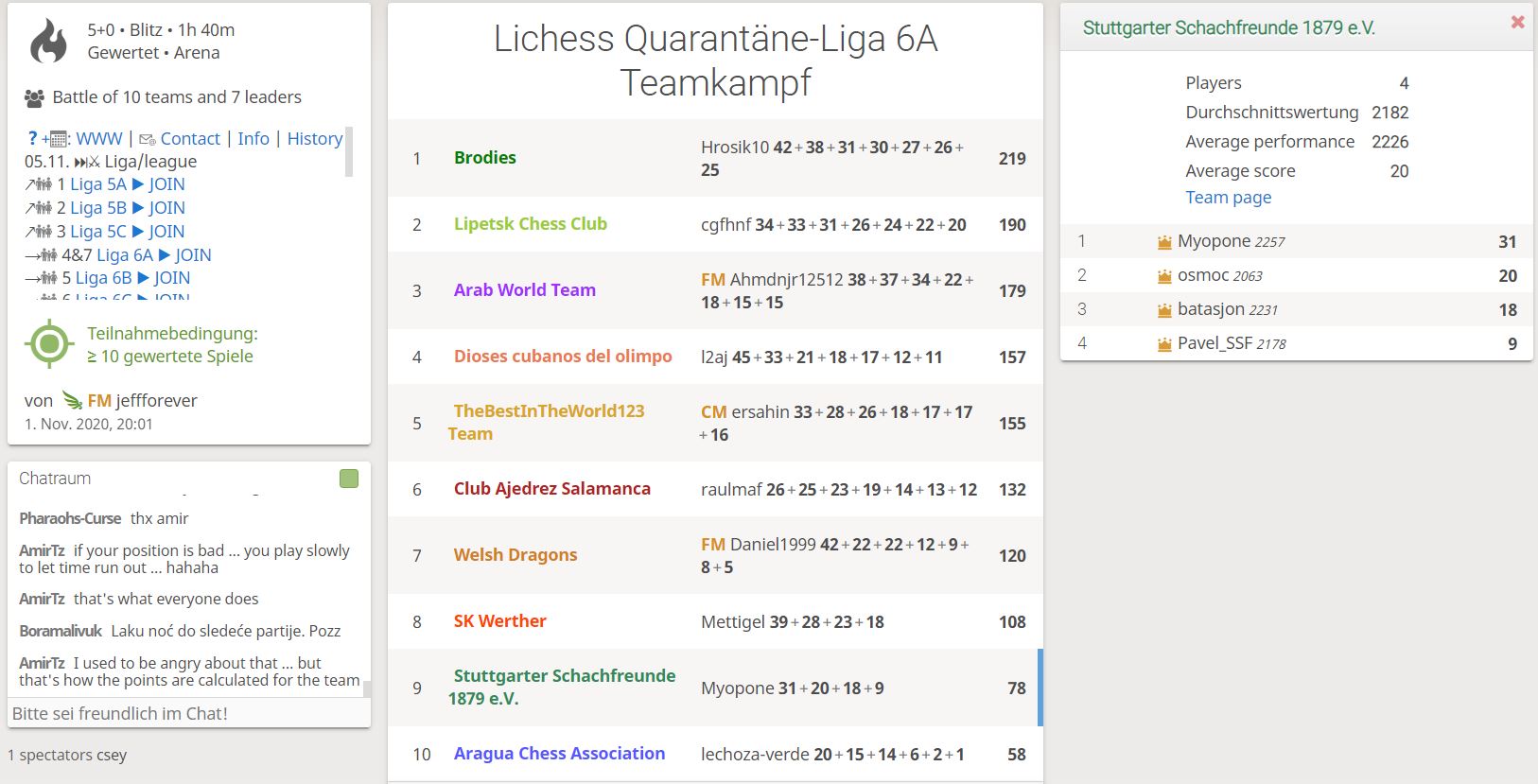Click the teams group icon

[x=34, y=97]
